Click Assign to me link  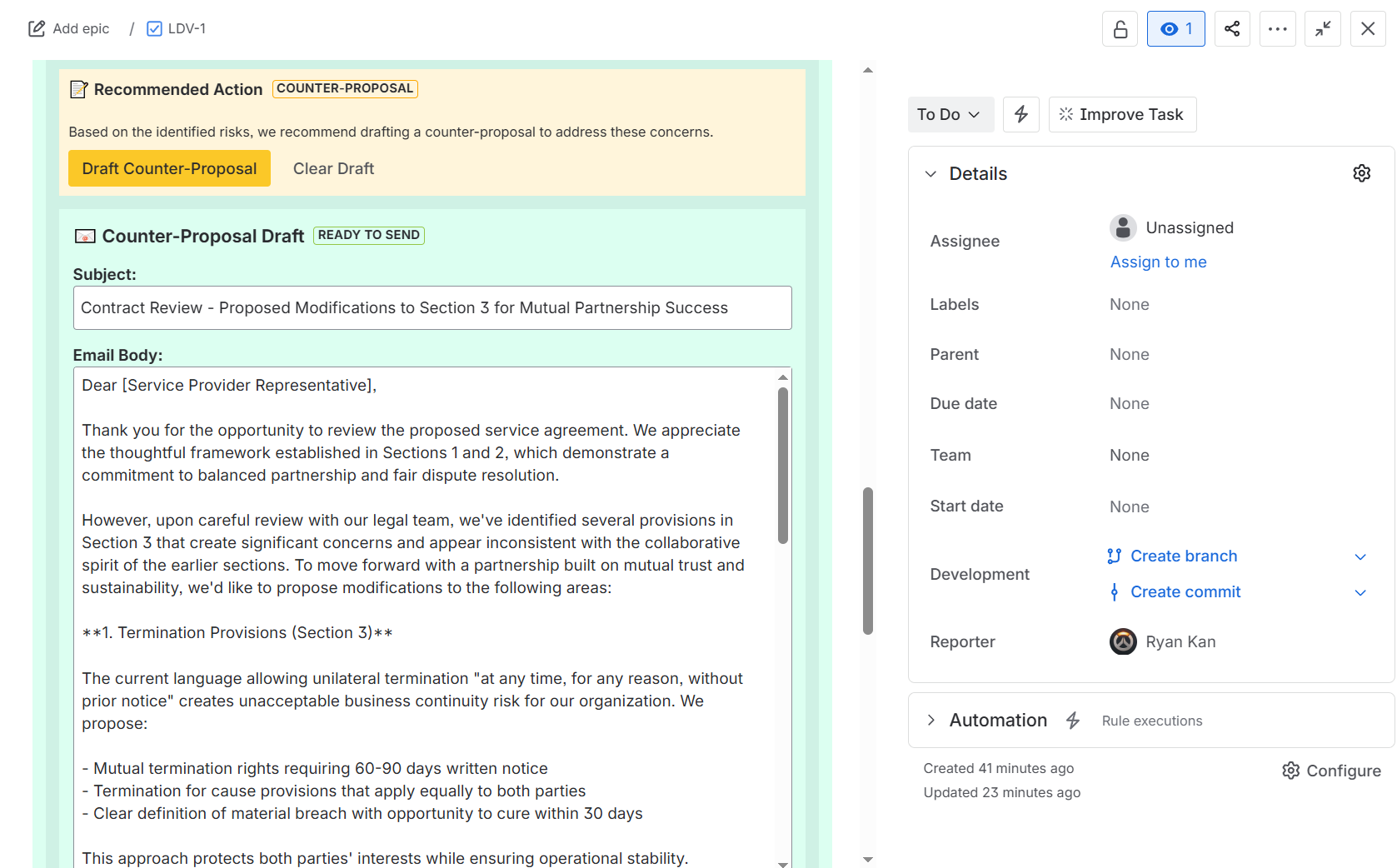[x=1158, y=262]
